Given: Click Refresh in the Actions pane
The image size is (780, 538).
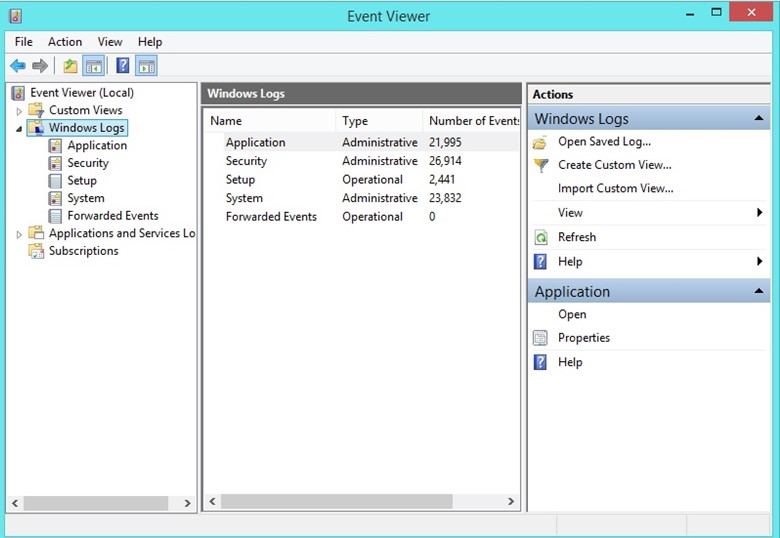Looking at the screenshot, I should 576,237.
